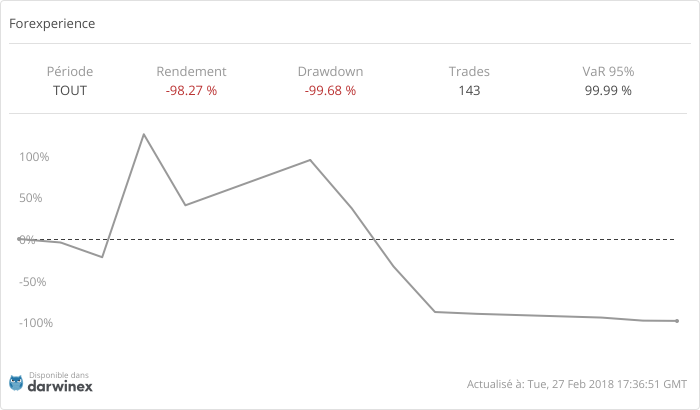Select the Drawdown column header
This screenshot has width=700, height=410.
[330, 72]
